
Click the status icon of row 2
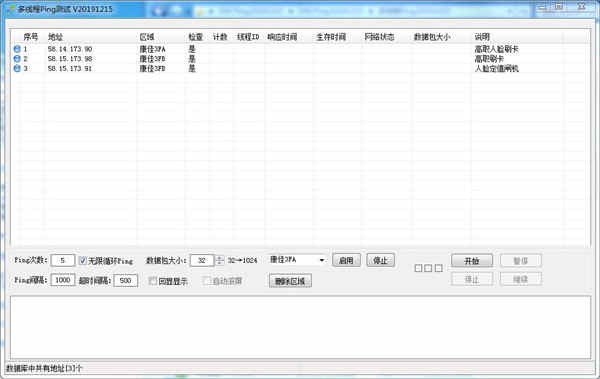point(17,59)
